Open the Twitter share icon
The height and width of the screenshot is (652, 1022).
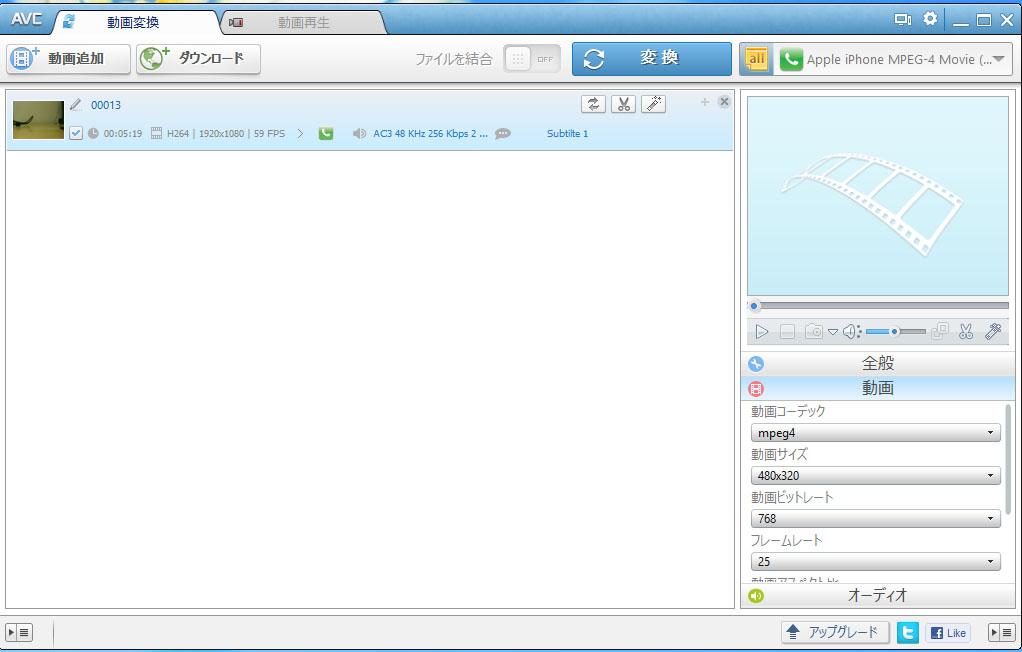click(x=907, y=632)
